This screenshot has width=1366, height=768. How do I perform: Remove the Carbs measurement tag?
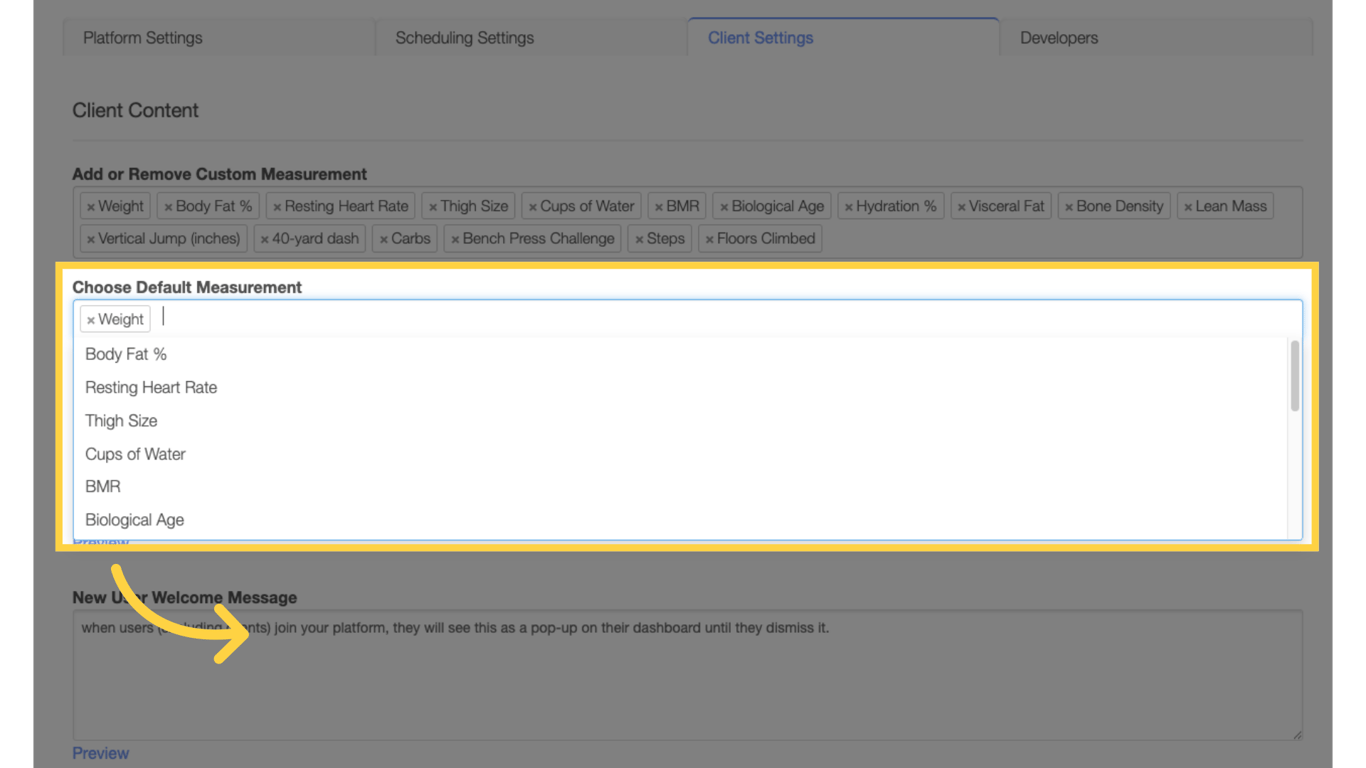[x=384, y=238]
